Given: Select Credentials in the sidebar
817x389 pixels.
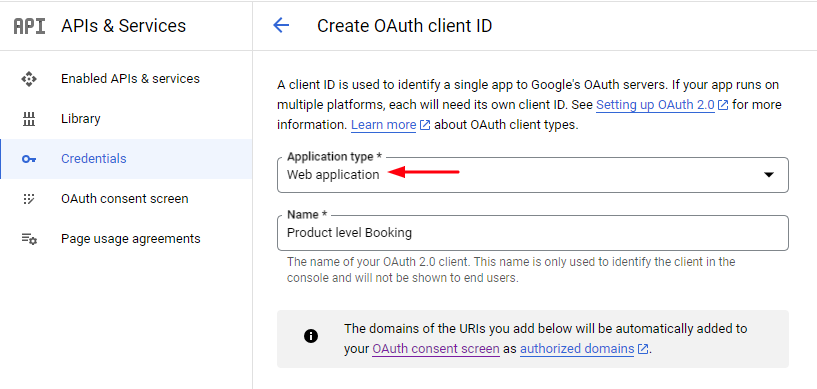Looking at the screenshot, I should click(x=126, y=159).
